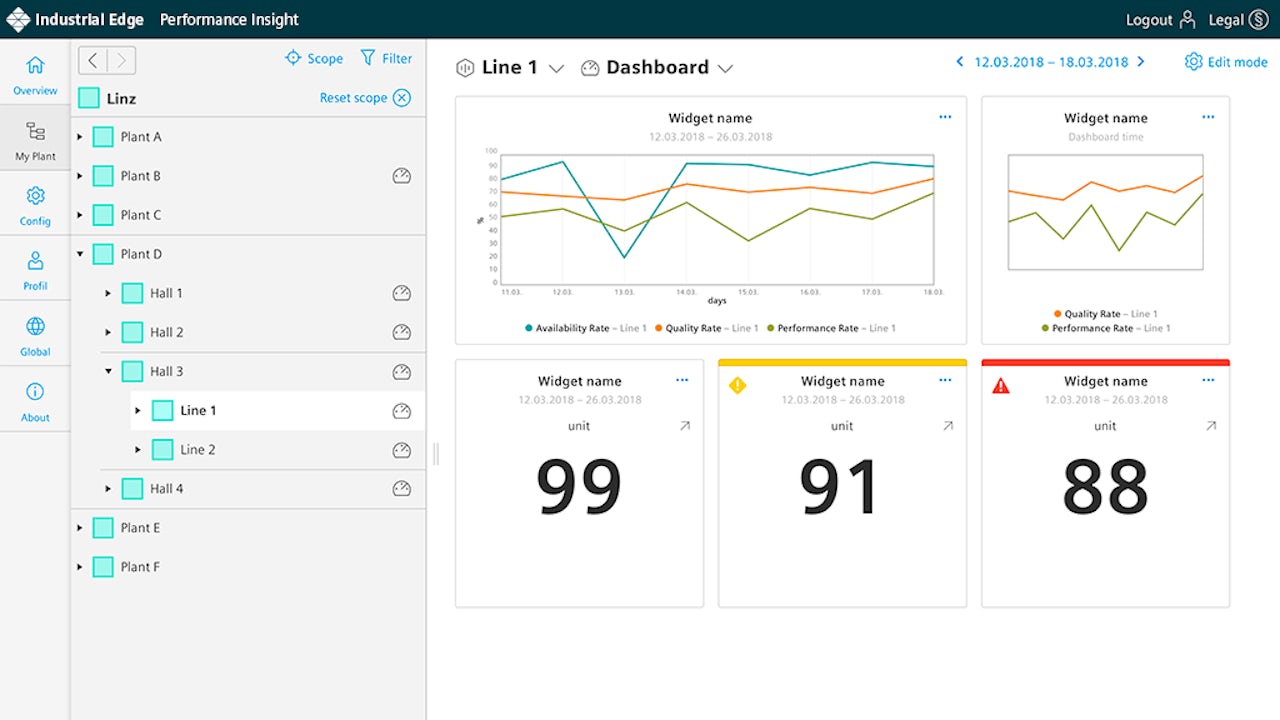The width and height of the screenshot is (1280, 720).
Task: Click the clock icon next to Line 1
Action: pyautogui.click(x=401, y=410)
